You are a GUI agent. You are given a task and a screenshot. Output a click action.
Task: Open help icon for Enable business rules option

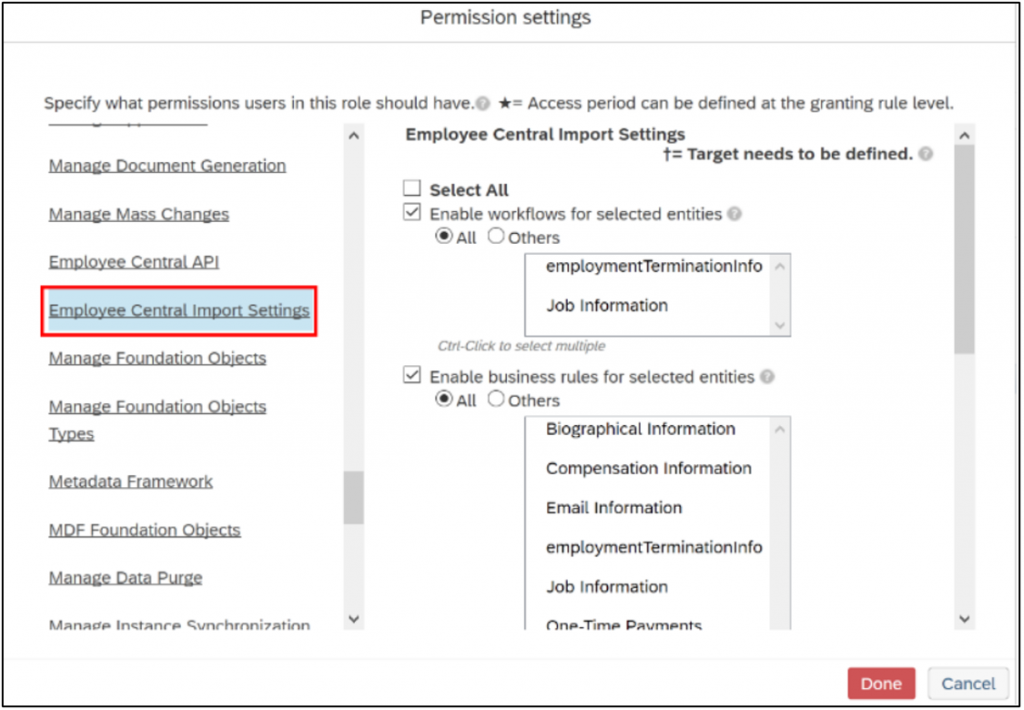click(767, 377)
